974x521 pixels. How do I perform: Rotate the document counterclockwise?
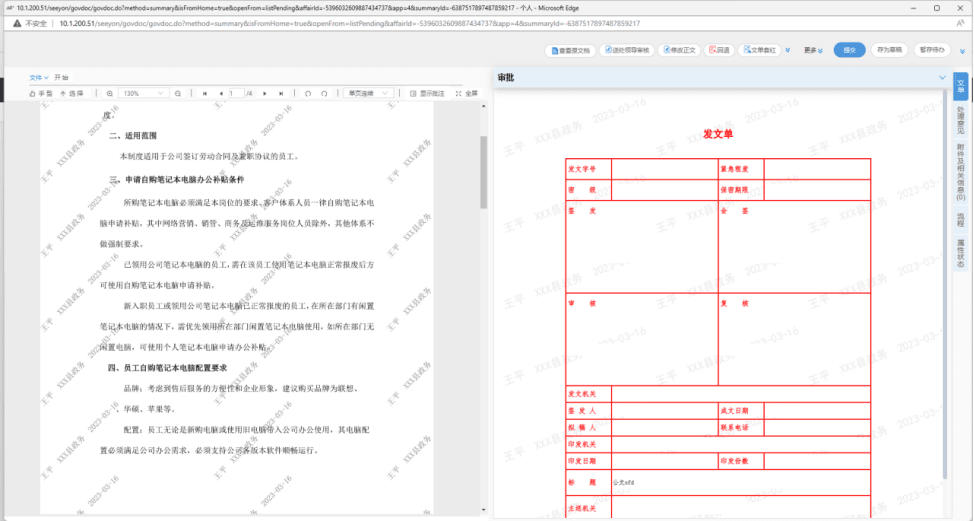point(307,93)
